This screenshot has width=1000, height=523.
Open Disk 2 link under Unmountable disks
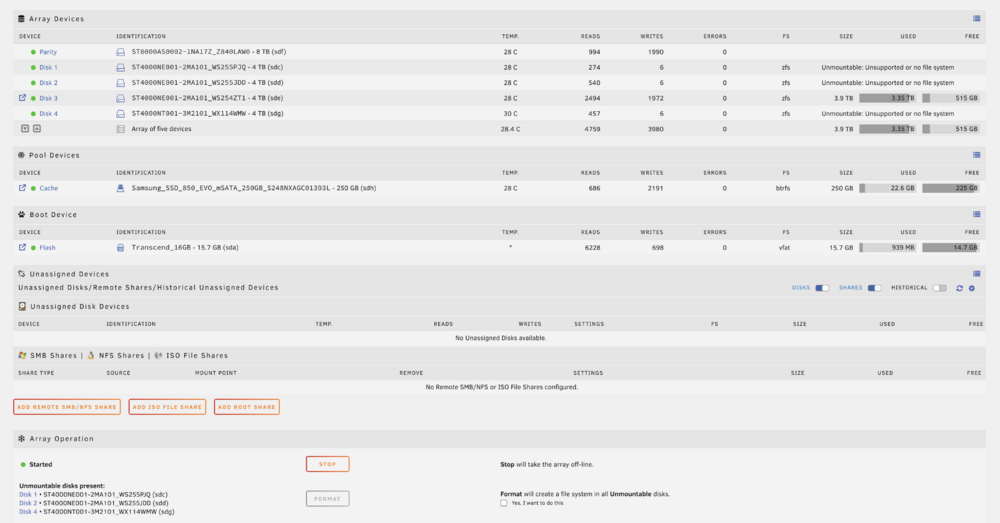[x=28, y=503]
